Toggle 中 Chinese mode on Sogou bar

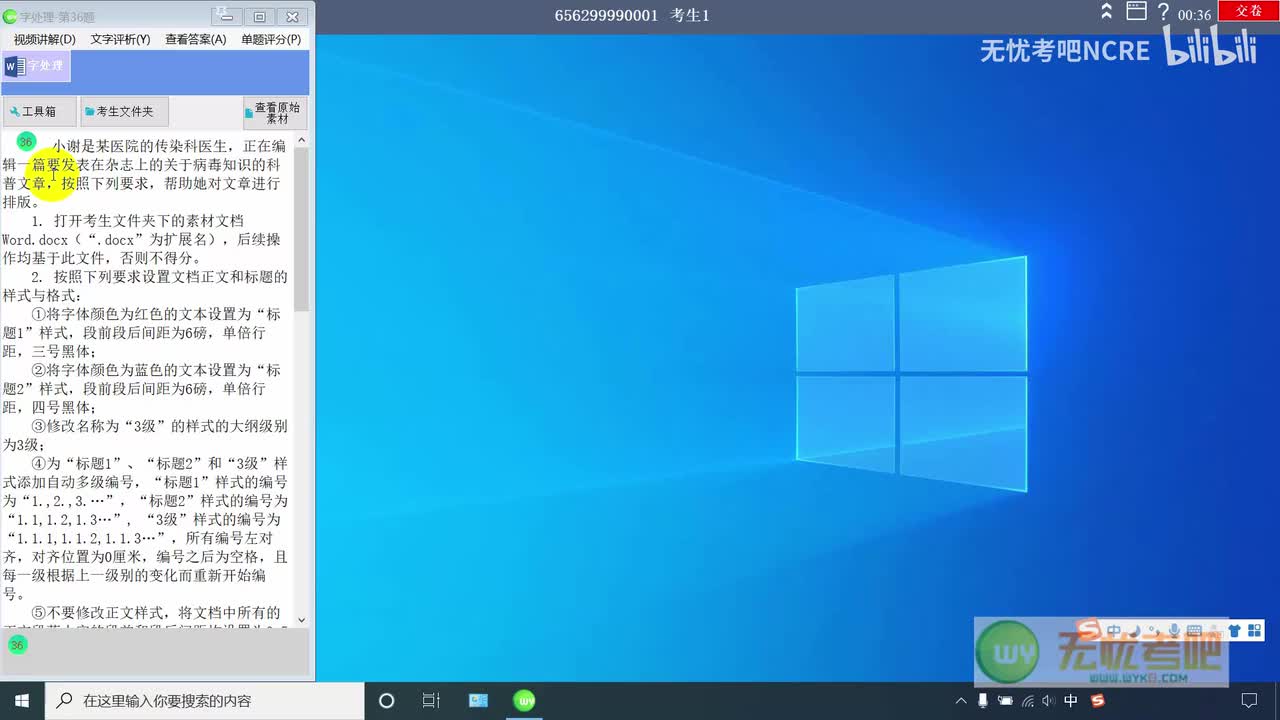1114,631
